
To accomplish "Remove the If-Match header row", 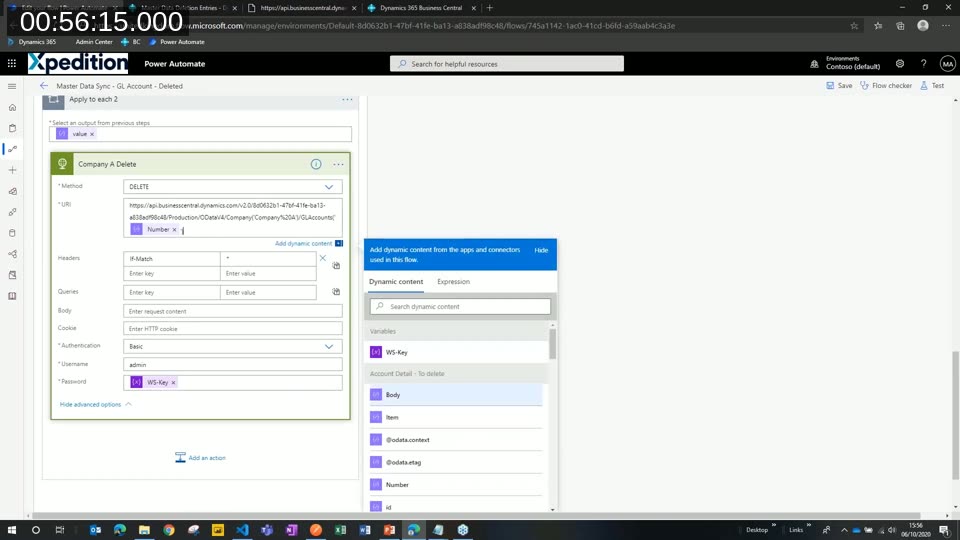I will tap(323, 258).
